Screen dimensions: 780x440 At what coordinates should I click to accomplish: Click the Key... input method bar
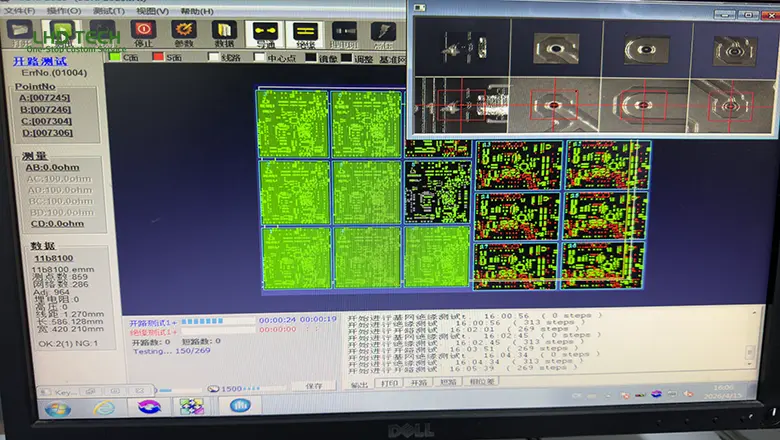point(95,392)
